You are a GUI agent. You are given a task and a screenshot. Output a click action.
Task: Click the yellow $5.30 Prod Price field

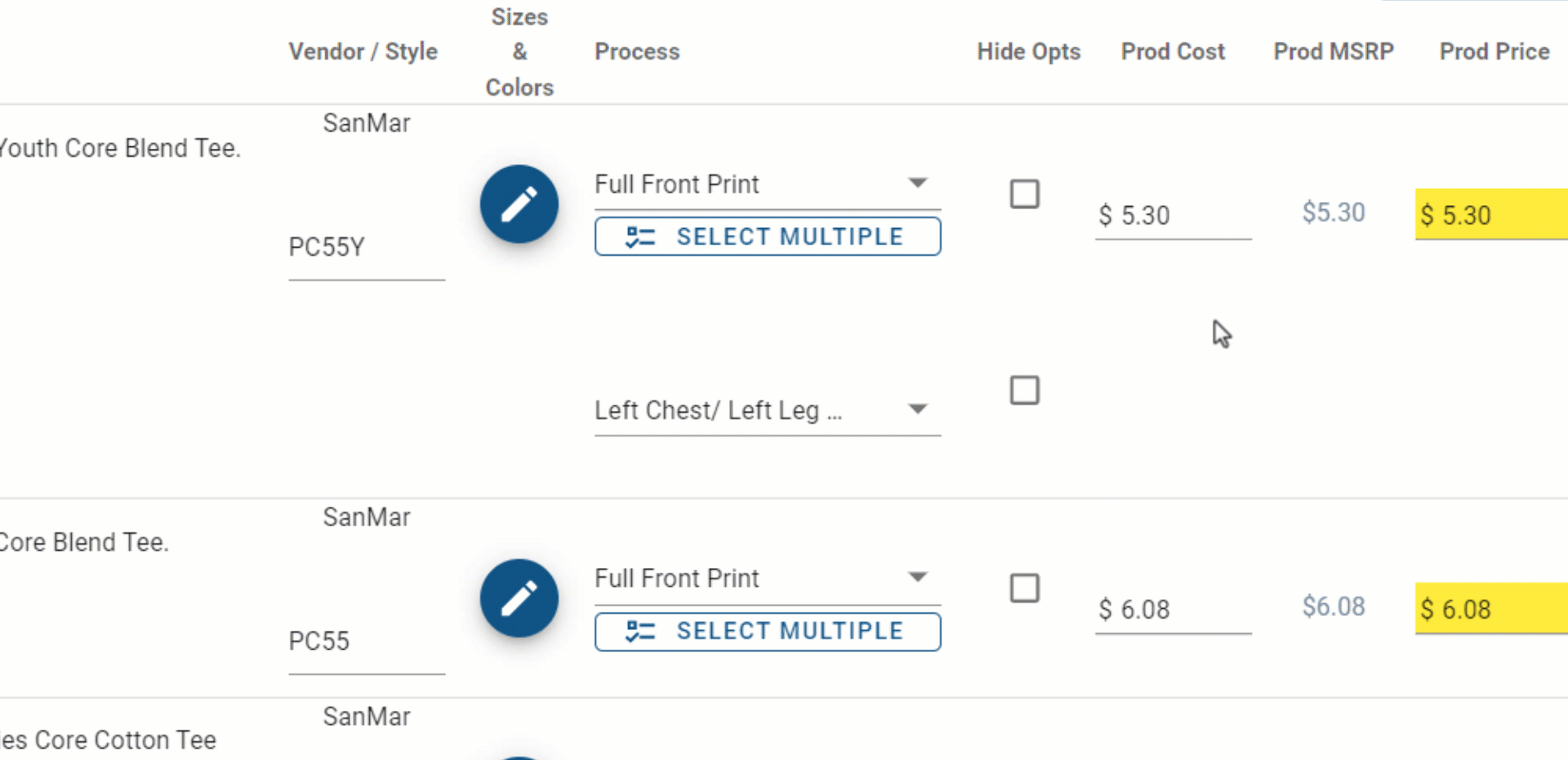point(1491,215)
